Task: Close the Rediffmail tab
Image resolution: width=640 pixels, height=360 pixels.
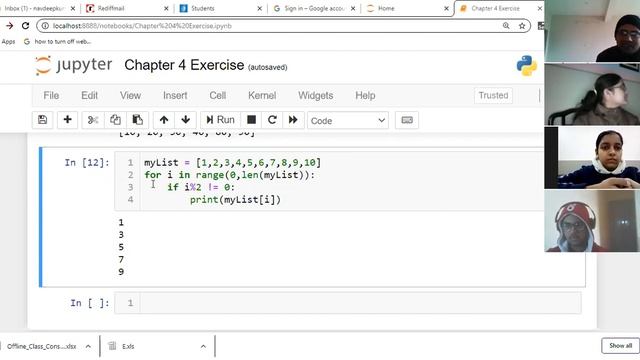Action: click(166, 8)
